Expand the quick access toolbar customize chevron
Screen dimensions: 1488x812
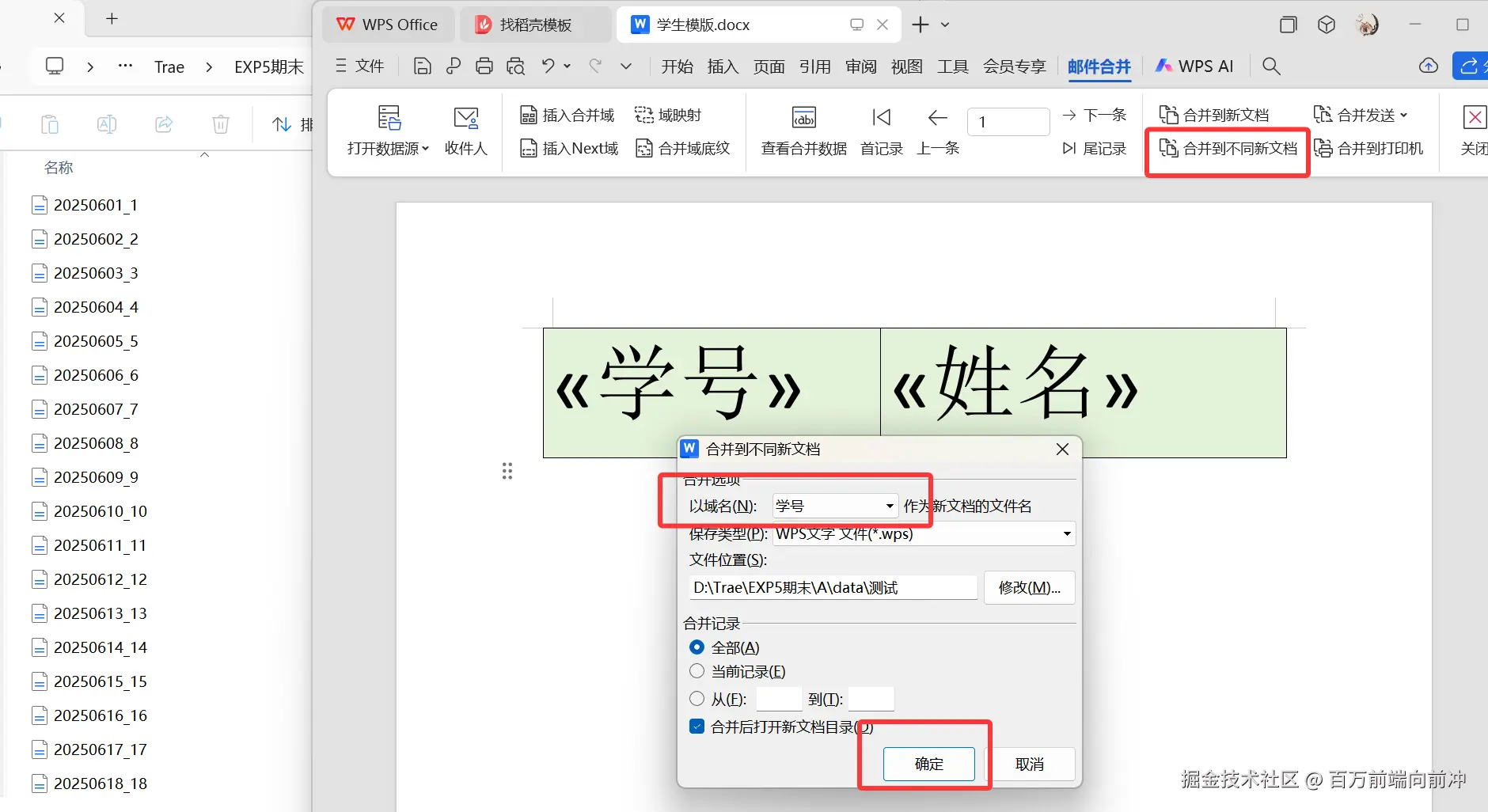click(x=626, y=66)
